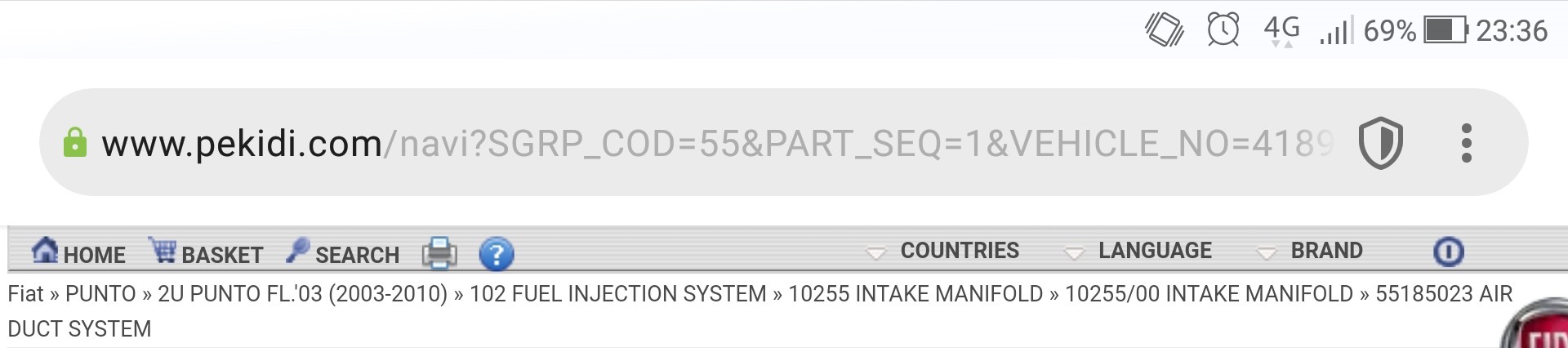Click the HOME house icon
This screenshot has height=348, width=1568.
(45, 249)
